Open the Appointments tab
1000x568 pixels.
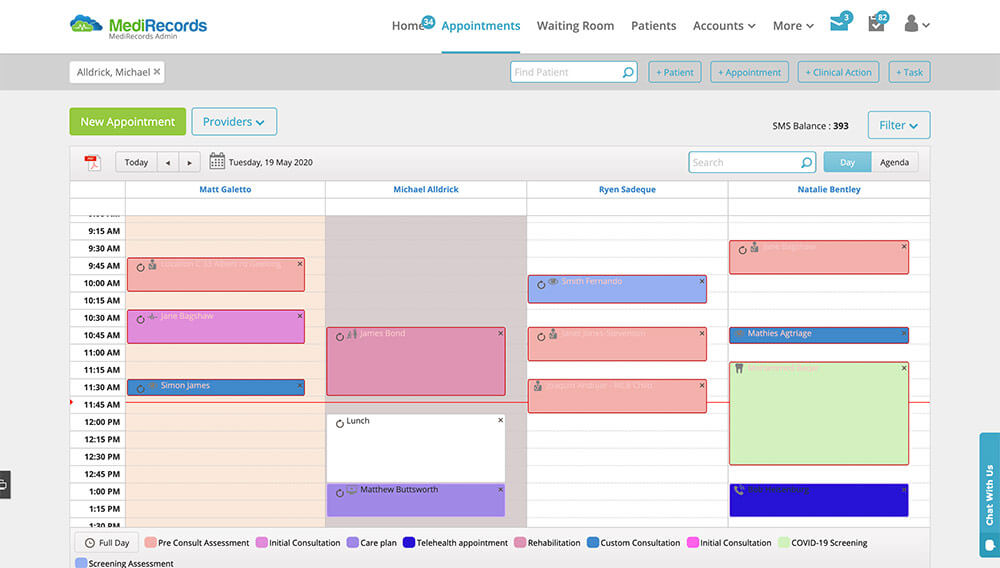tap(481, 25)
